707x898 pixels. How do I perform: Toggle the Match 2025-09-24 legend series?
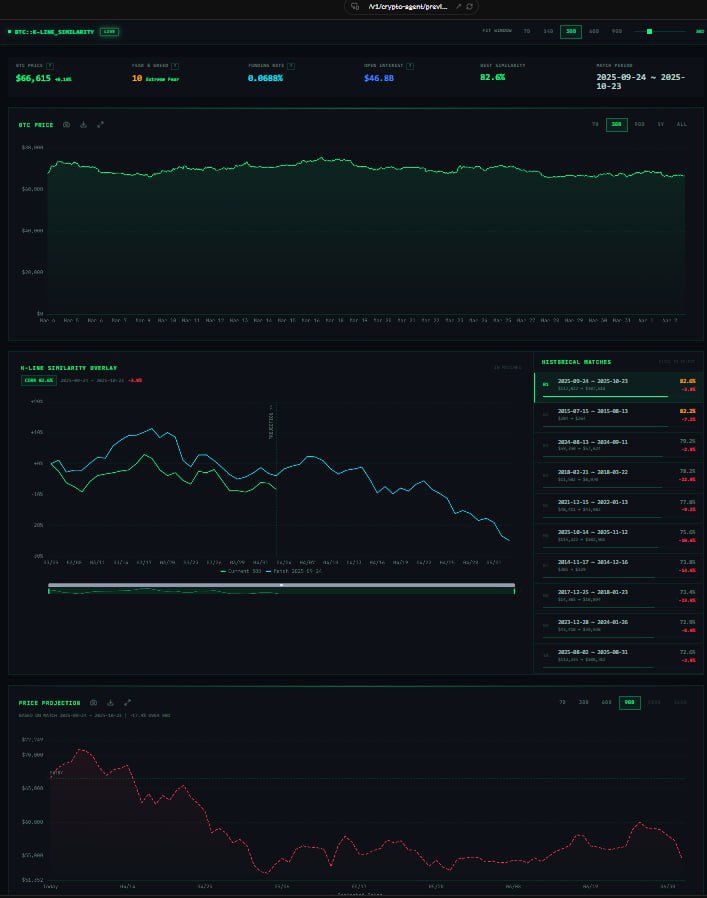293,571
